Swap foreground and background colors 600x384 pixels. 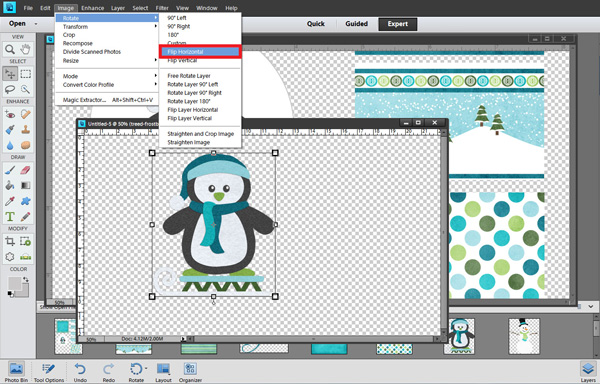click(x=26, y=280)
